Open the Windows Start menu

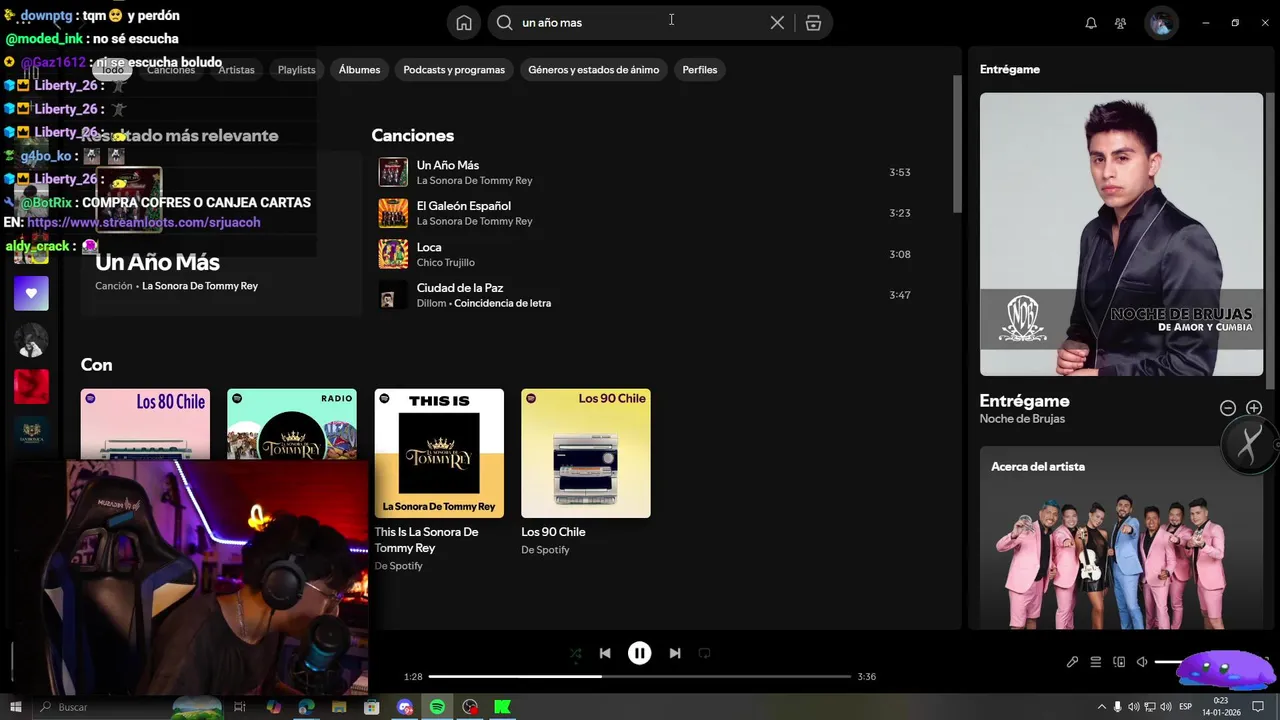click(15, 707)
